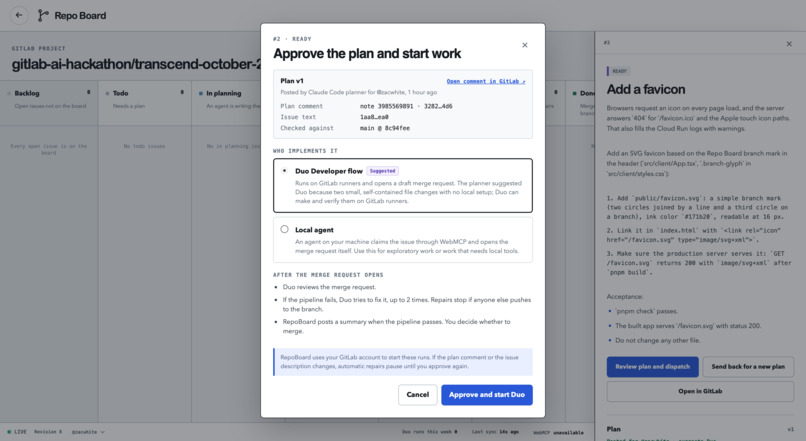Click the Last sync status entry

(x=495, y=432)
